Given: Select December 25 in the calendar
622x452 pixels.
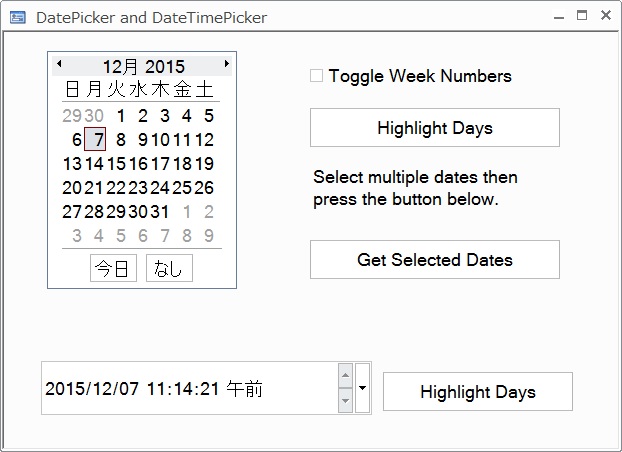Looking at the screenshot, I should [x=182, y=188].
